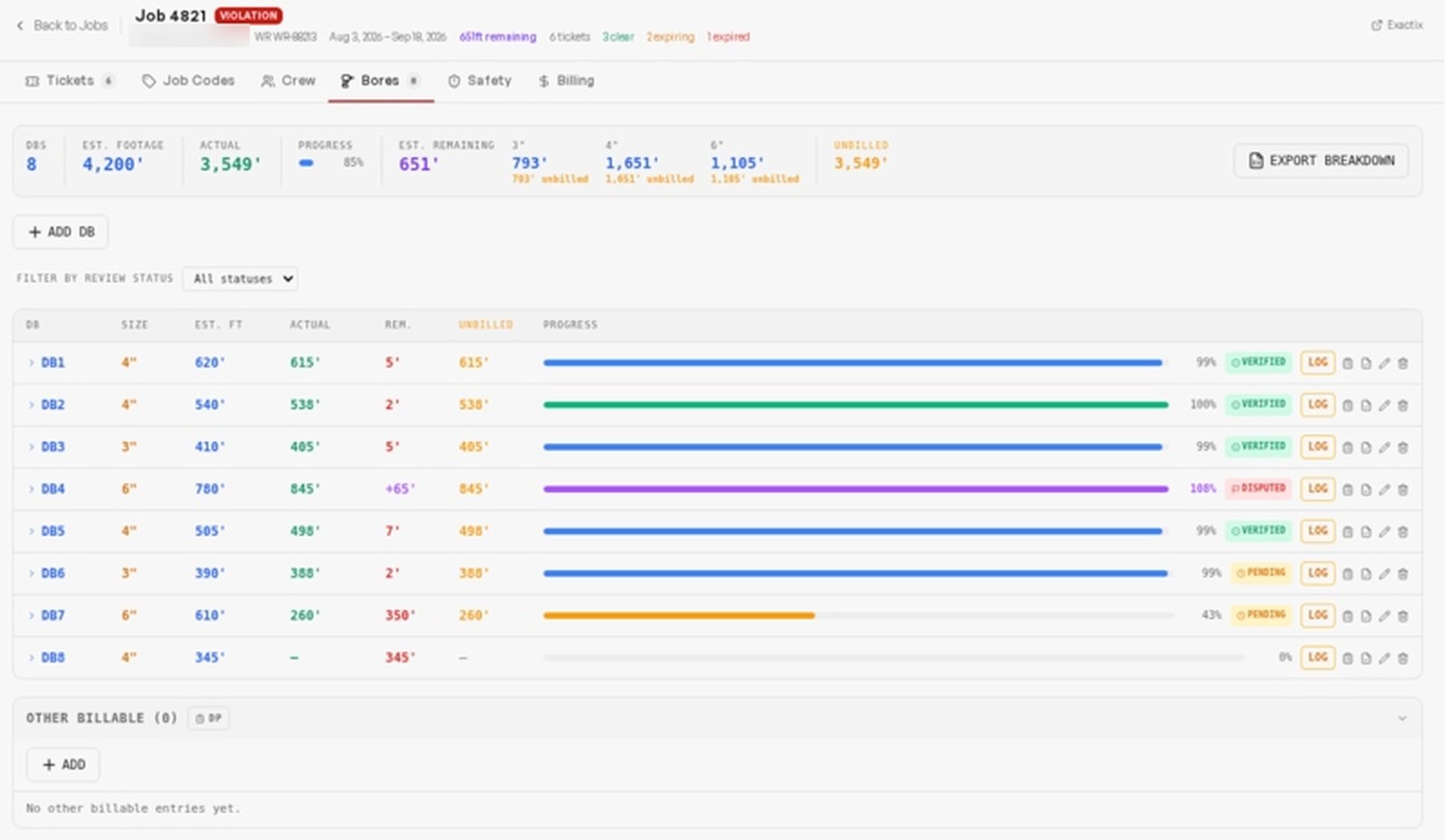Click the Add button under Other Billable
The height and width of the screenshot is (840, 1452).
tap(62, 765)
